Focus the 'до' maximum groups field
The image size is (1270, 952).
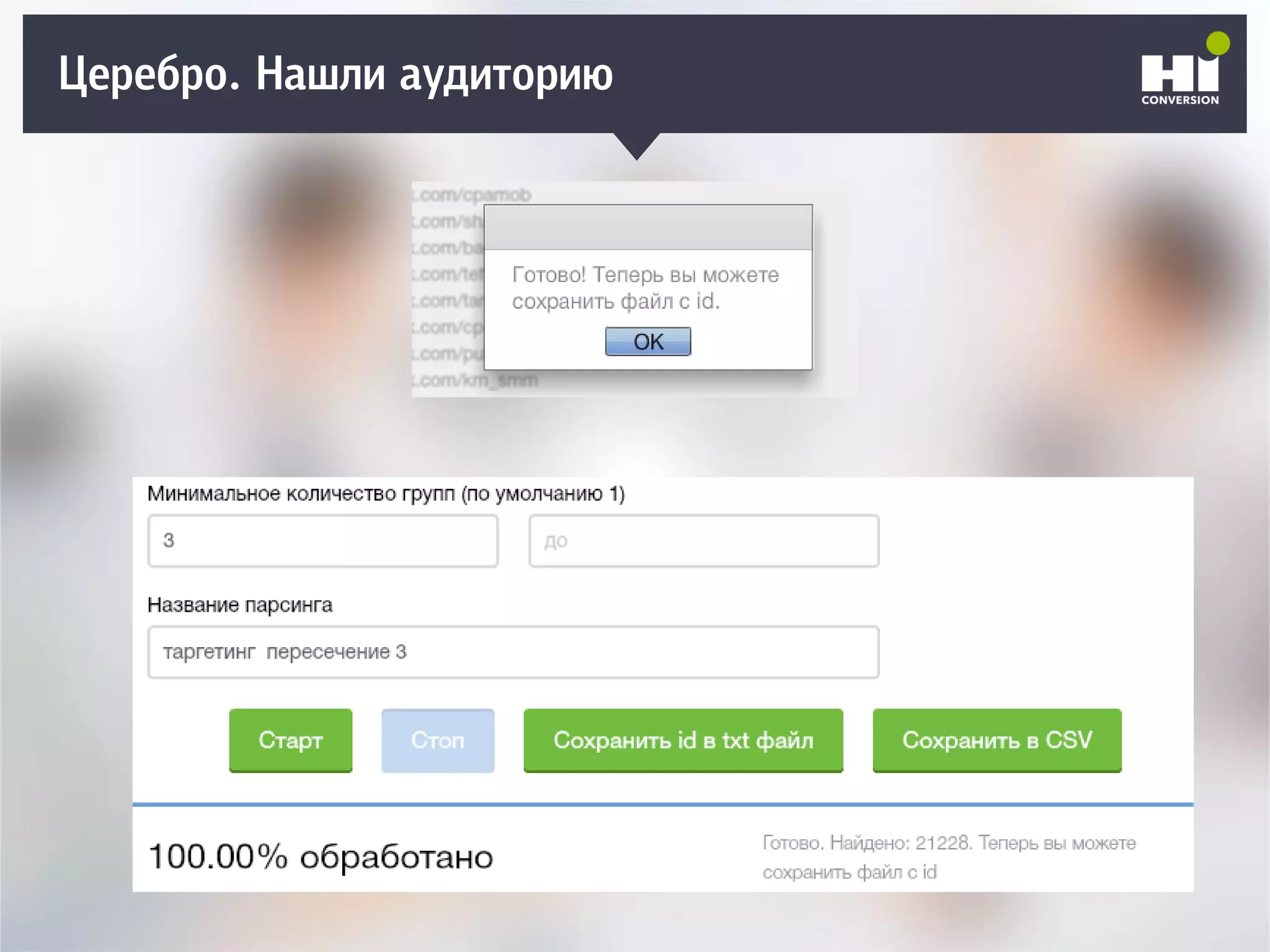pyautogui.click(x=704, y=540)
